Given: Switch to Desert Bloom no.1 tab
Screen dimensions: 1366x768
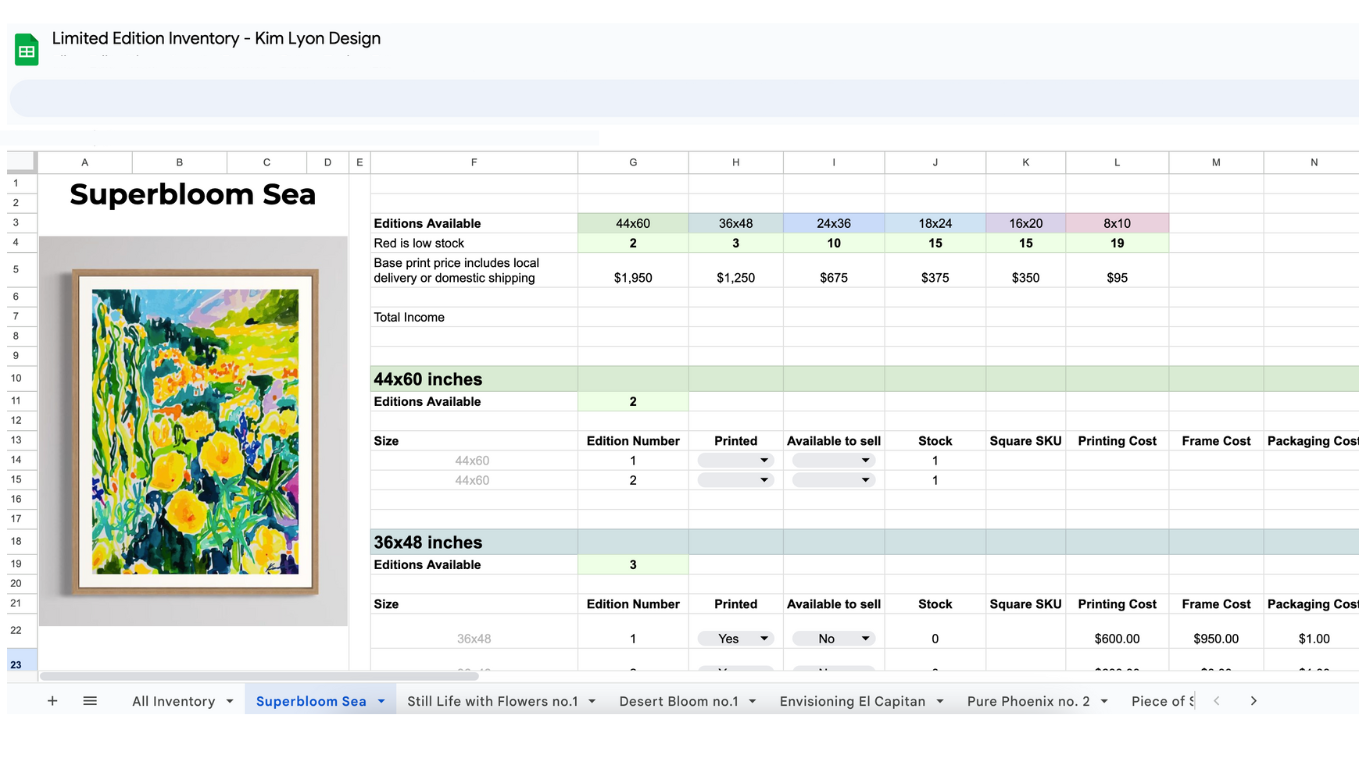Looking at the screenshot, I should pyautogui.click(x=679, y=701).
